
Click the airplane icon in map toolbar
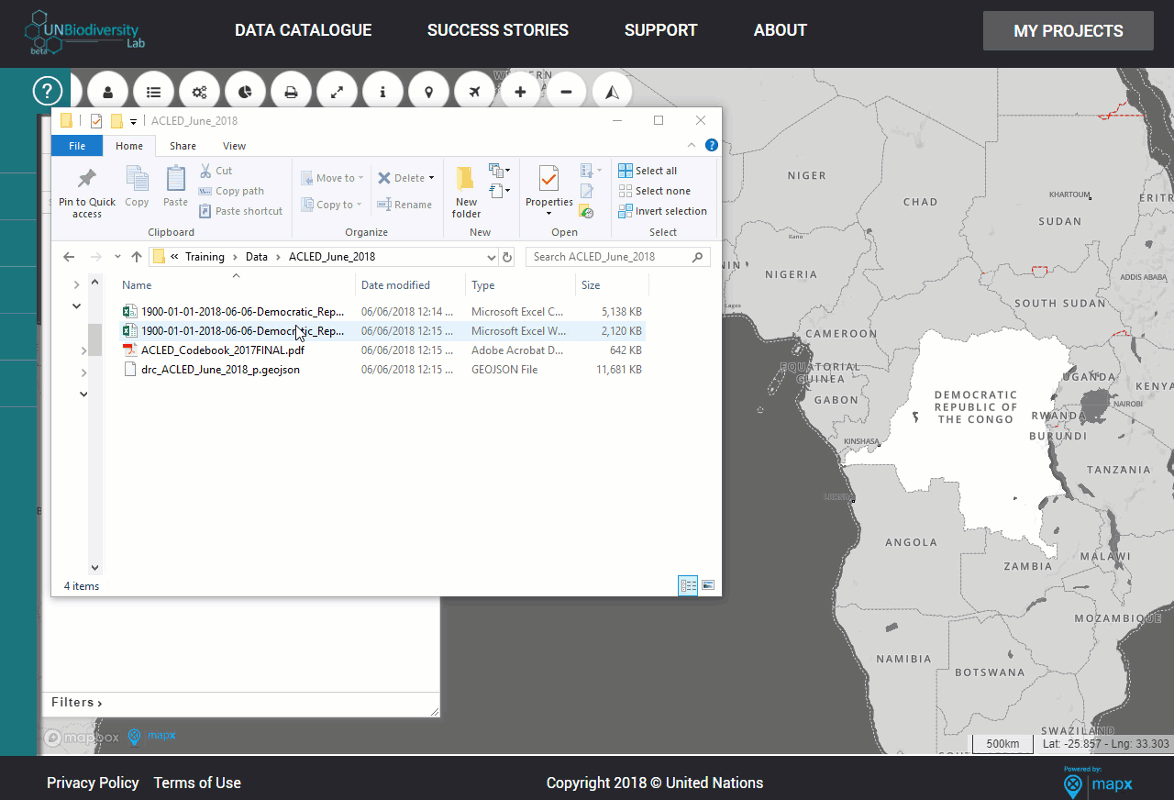(x=475, y=92)
